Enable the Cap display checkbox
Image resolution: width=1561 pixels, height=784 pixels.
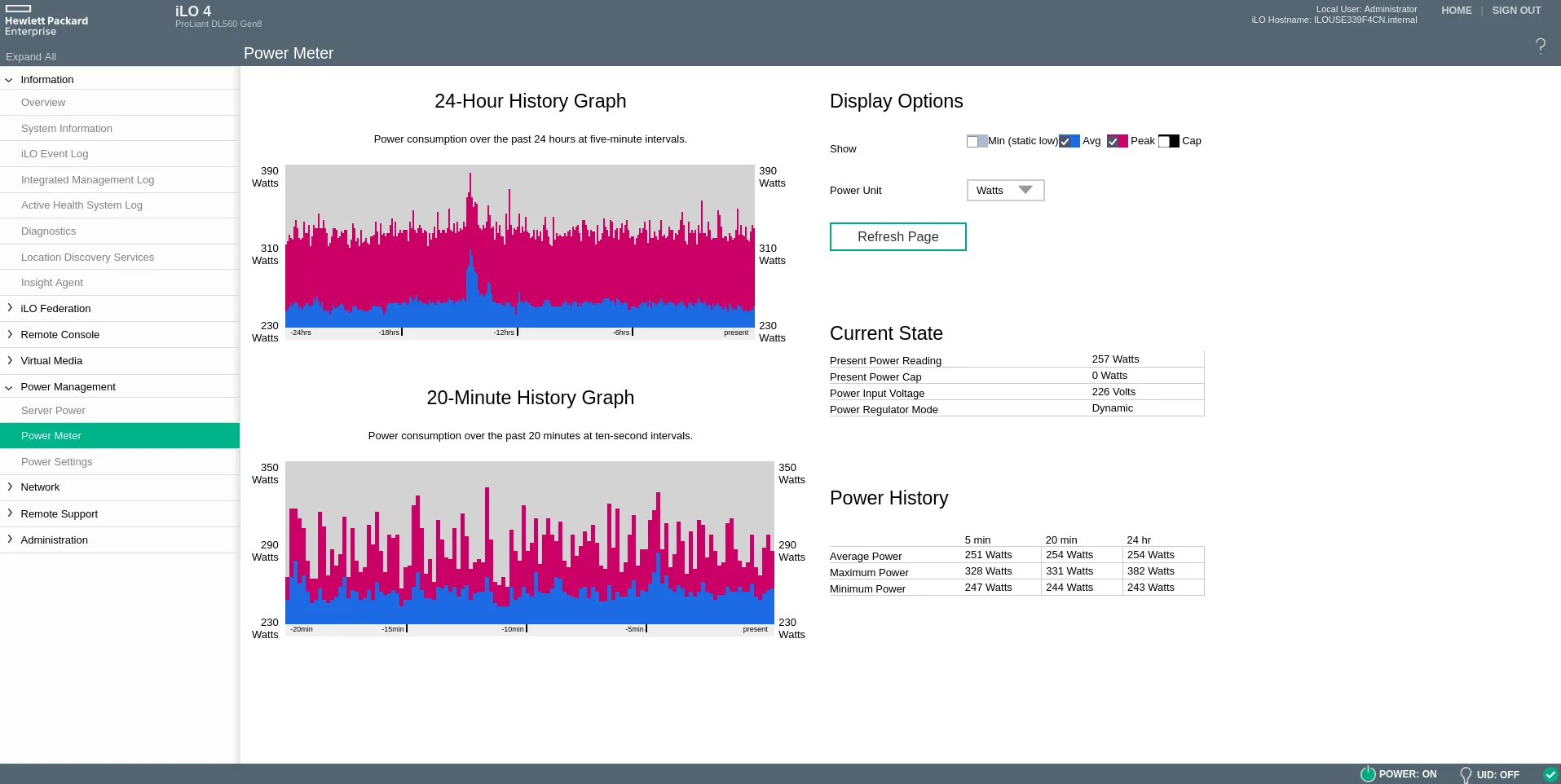coord(1164,141)
